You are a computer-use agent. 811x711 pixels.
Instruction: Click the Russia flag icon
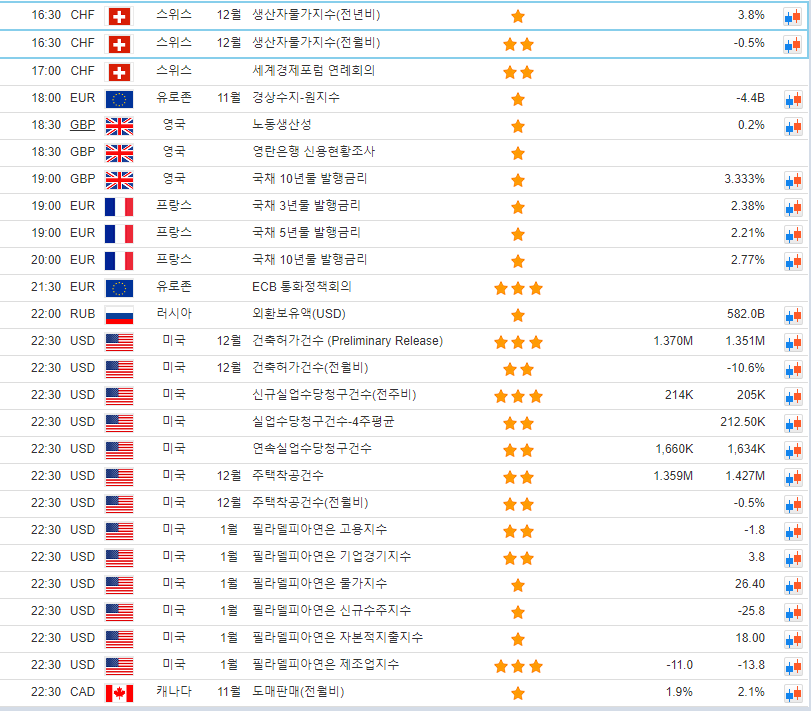click(119, 315)
